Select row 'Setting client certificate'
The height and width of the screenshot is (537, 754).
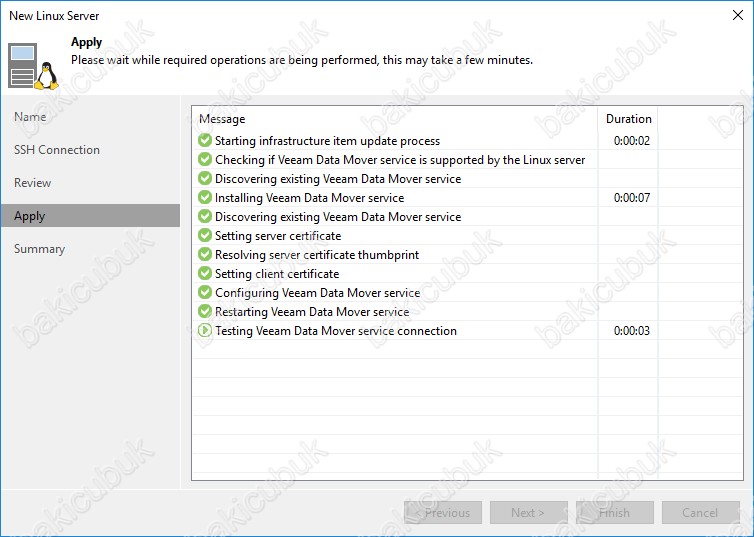tap(467, 273)
